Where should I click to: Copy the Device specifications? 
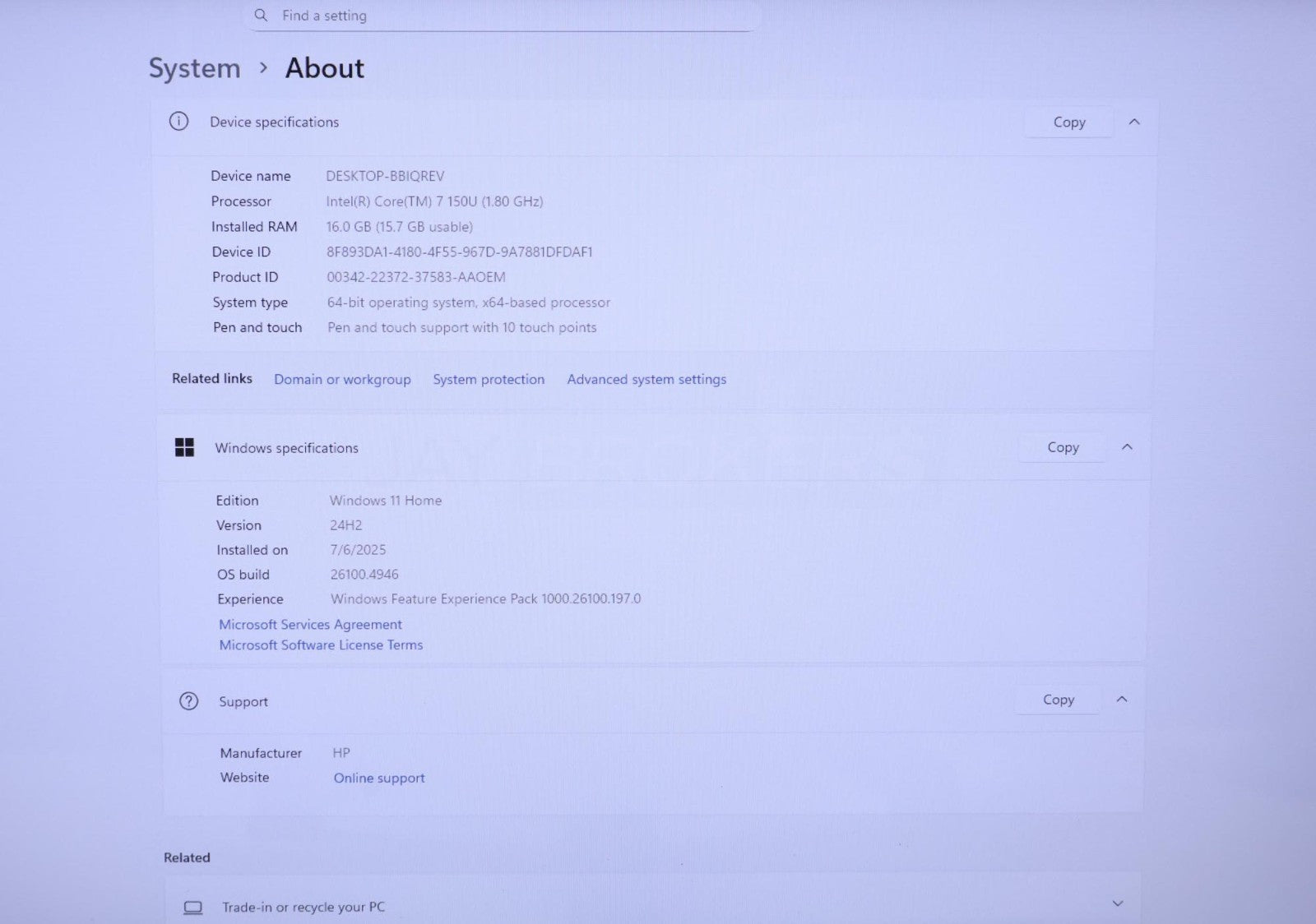coord(1069,122)
